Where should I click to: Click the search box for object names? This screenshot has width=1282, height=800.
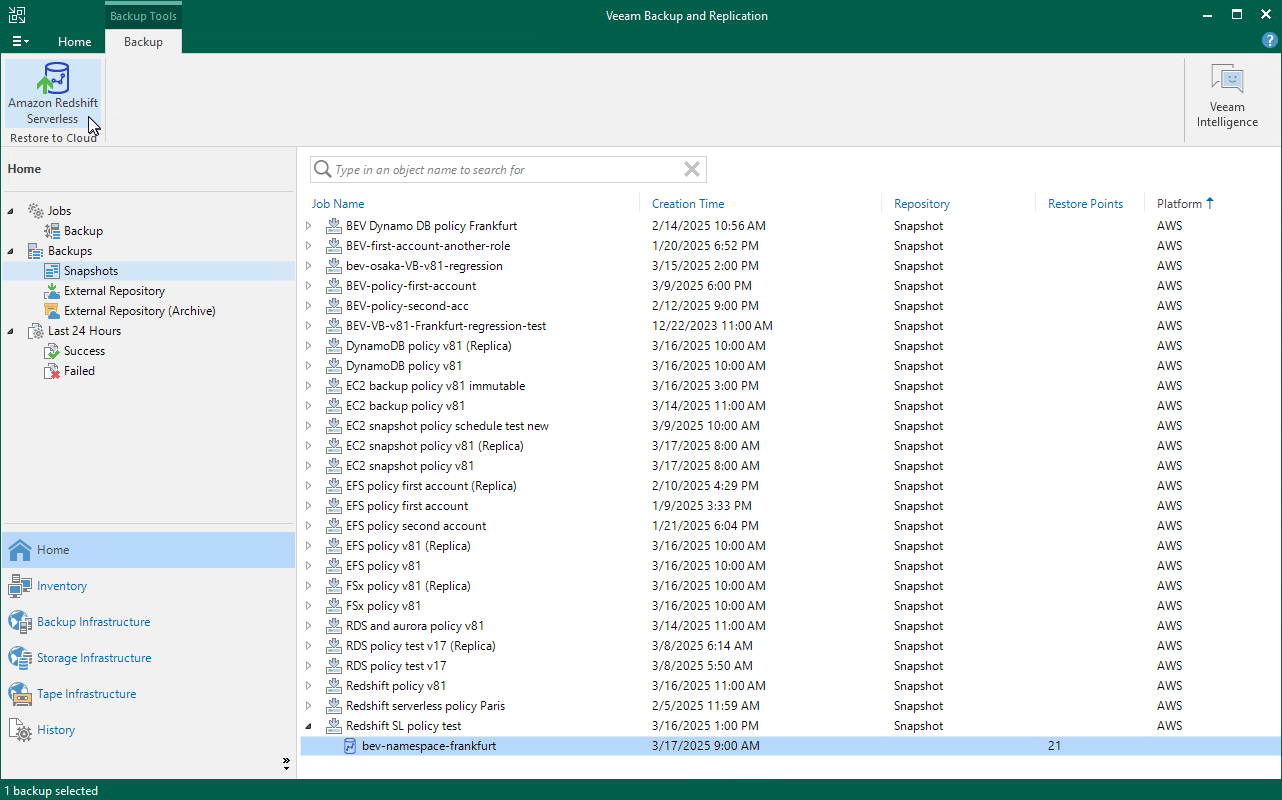[508, 170]
